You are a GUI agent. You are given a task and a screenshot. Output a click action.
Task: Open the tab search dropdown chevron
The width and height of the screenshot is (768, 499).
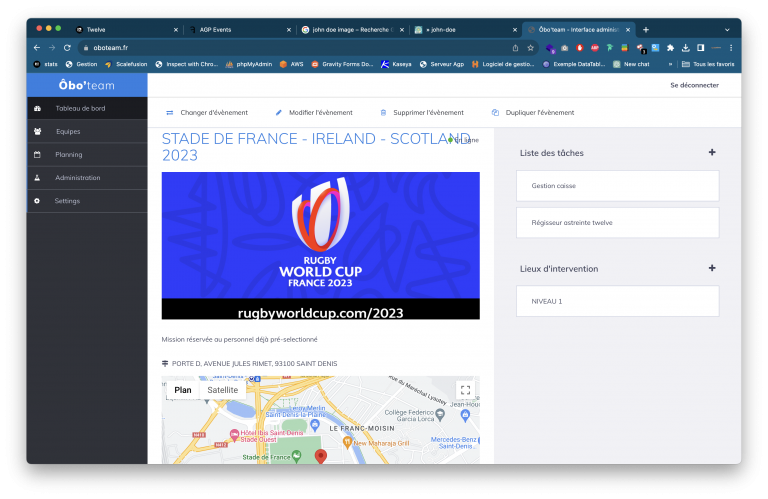pos(727,30)
